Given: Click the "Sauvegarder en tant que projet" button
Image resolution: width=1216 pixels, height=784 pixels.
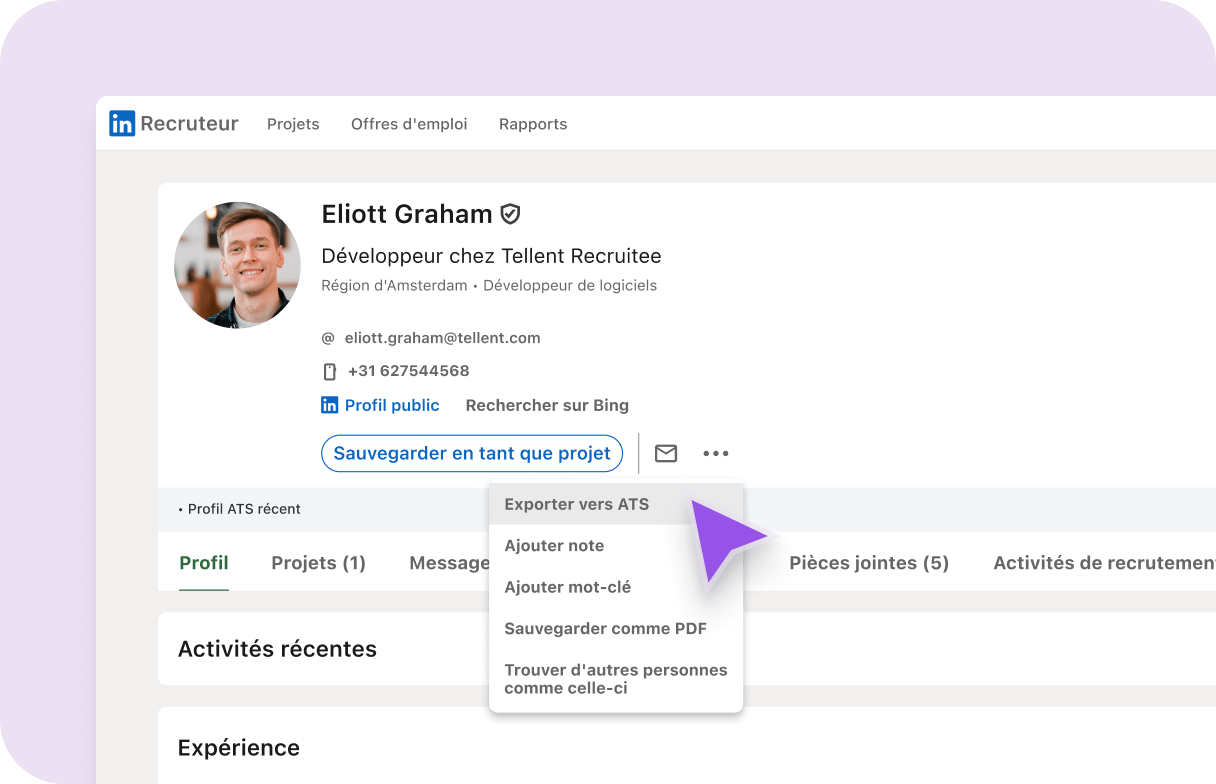Looking at the screenshot, I should pos(471,453).
